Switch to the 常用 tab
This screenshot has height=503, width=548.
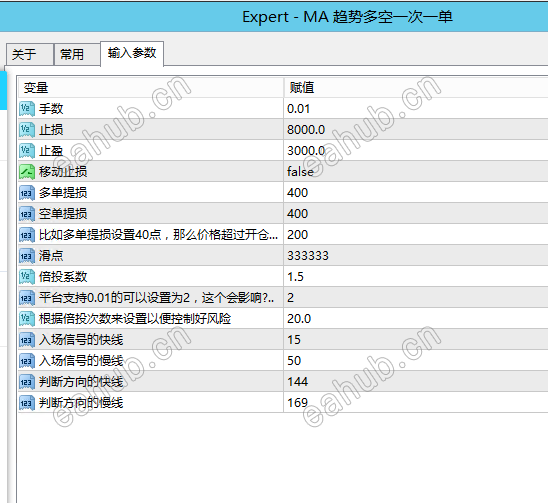pos(77,54)
